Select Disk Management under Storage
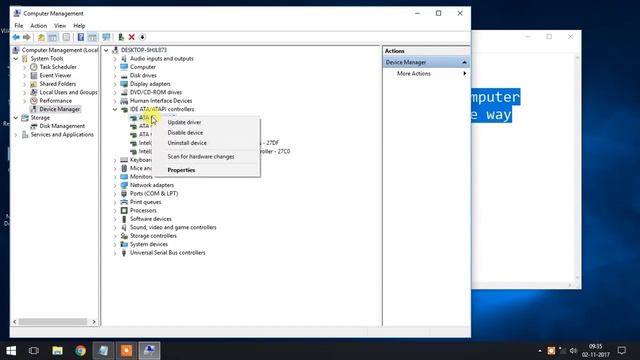Screen dimensions: 640x360 (x=62, y=126)
